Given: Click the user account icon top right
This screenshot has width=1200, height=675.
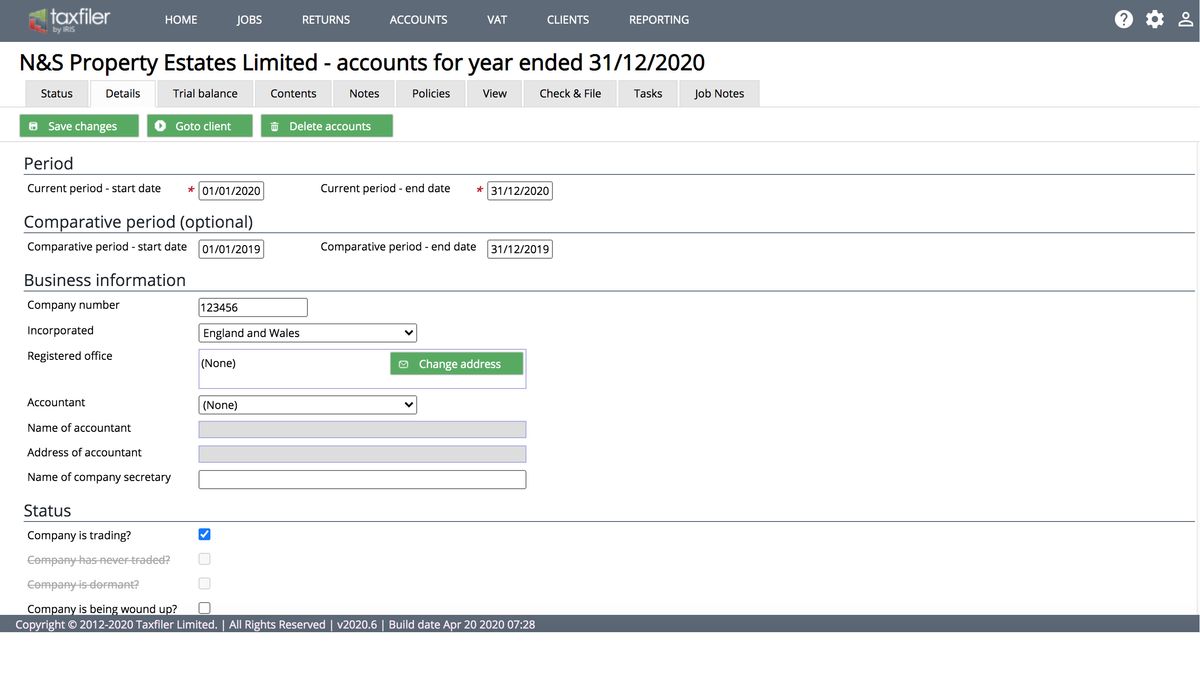Looking at the screenshot, I should (x=1186, y=18).
